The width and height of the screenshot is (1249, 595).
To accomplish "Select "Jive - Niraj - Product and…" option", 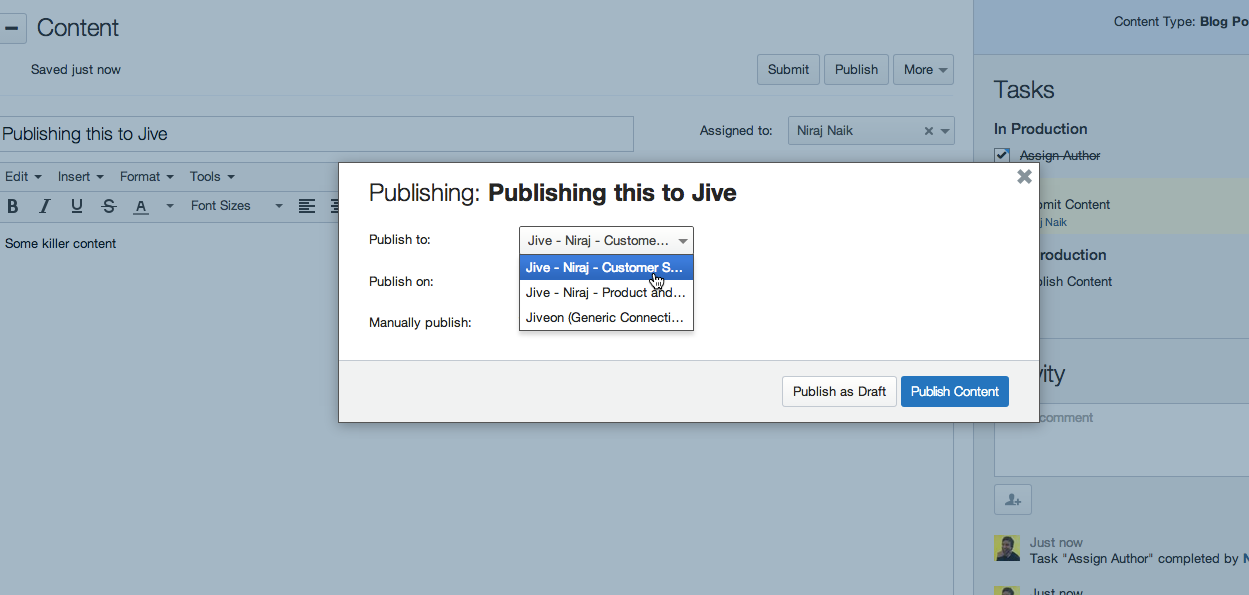I will (606, 293).
